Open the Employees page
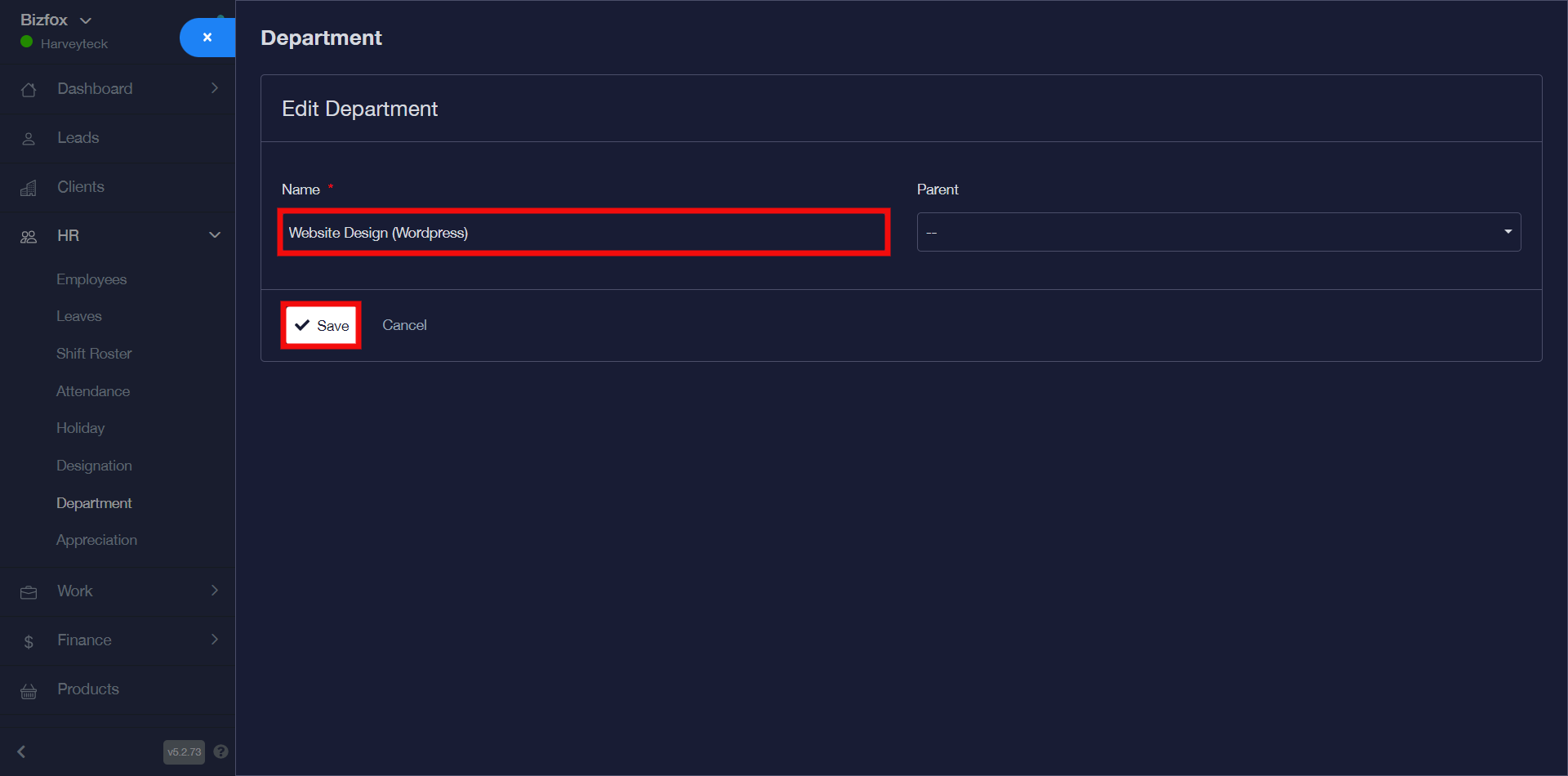This screenshot has width=1568, height=776. [x=91, y=279]
